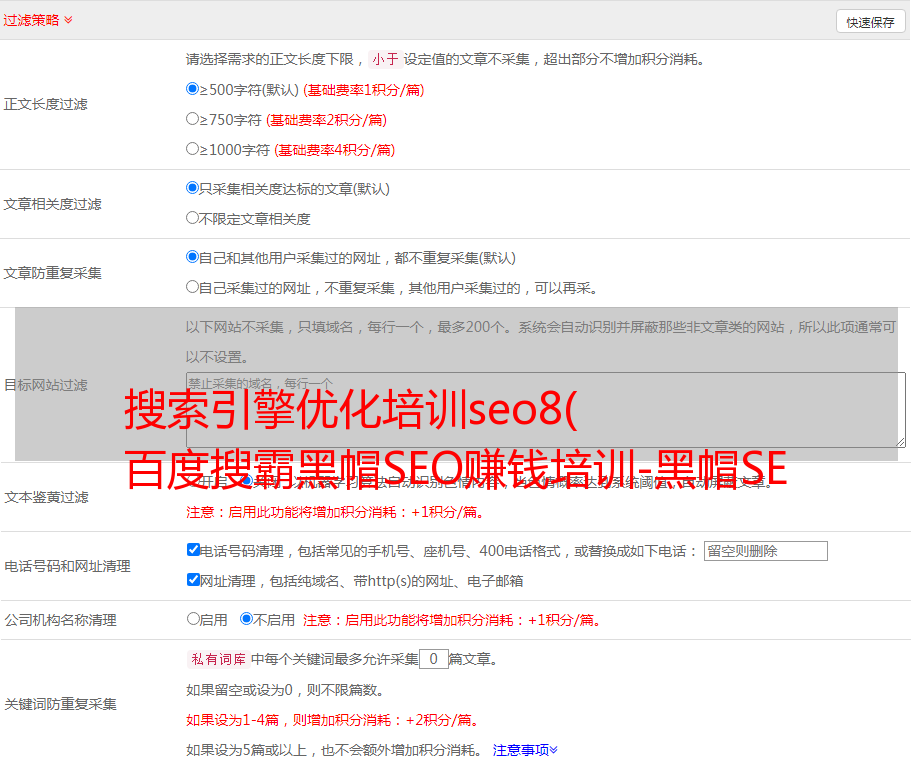Select 自己和其他用户采集过的网址都不重复采集 option
This screenshot has width=912, height=768.
pyautogui.click(x=193, y=257)
